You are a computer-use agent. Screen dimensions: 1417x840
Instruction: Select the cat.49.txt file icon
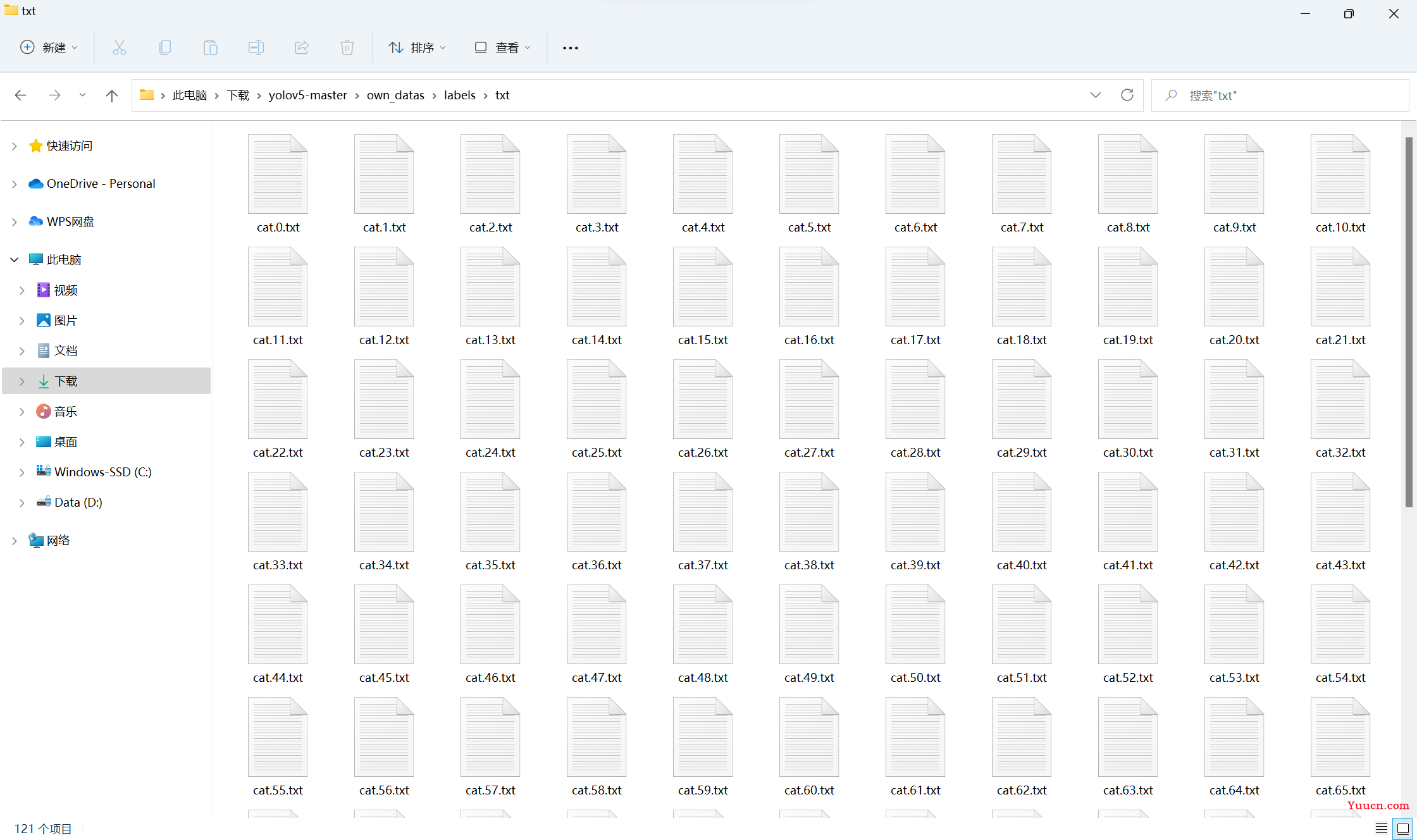click(x=809, y=624)
